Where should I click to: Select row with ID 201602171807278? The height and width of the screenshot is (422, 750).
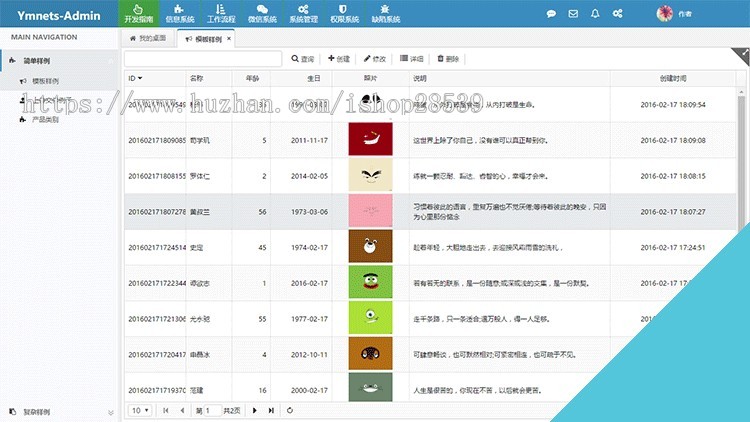point(430,212)
